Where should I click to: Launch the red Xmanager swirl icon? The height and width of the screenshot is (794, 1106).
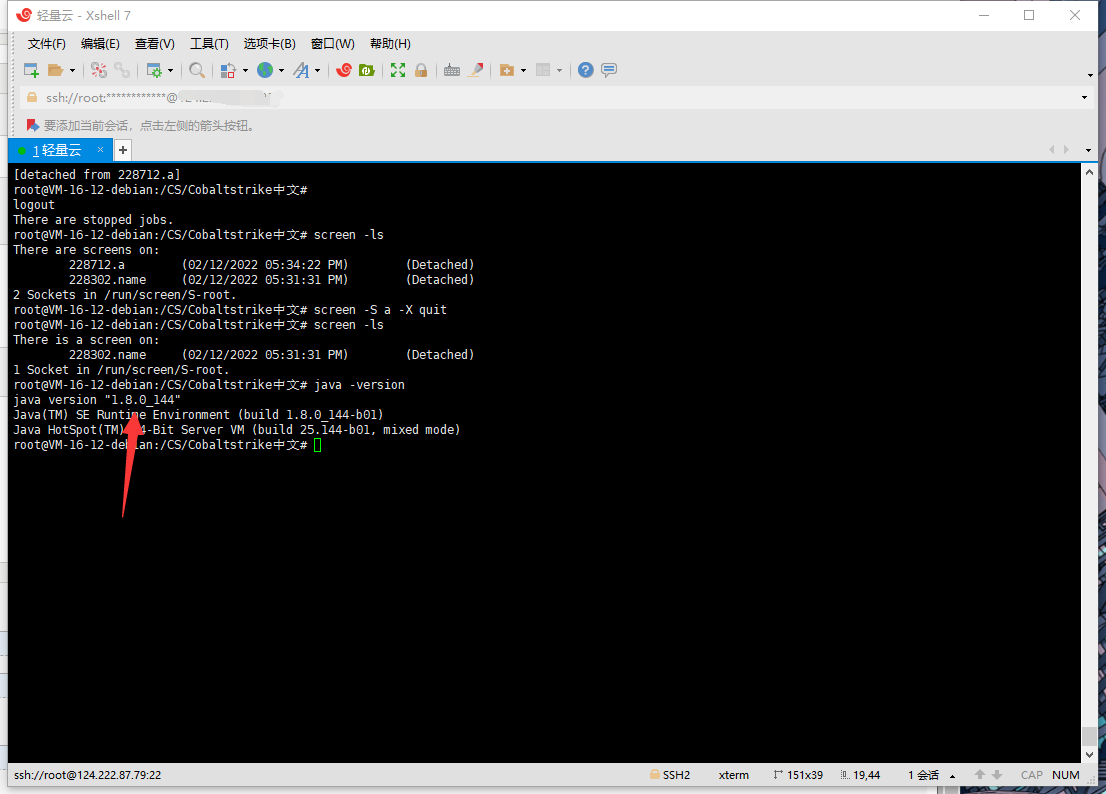(344, 70)
